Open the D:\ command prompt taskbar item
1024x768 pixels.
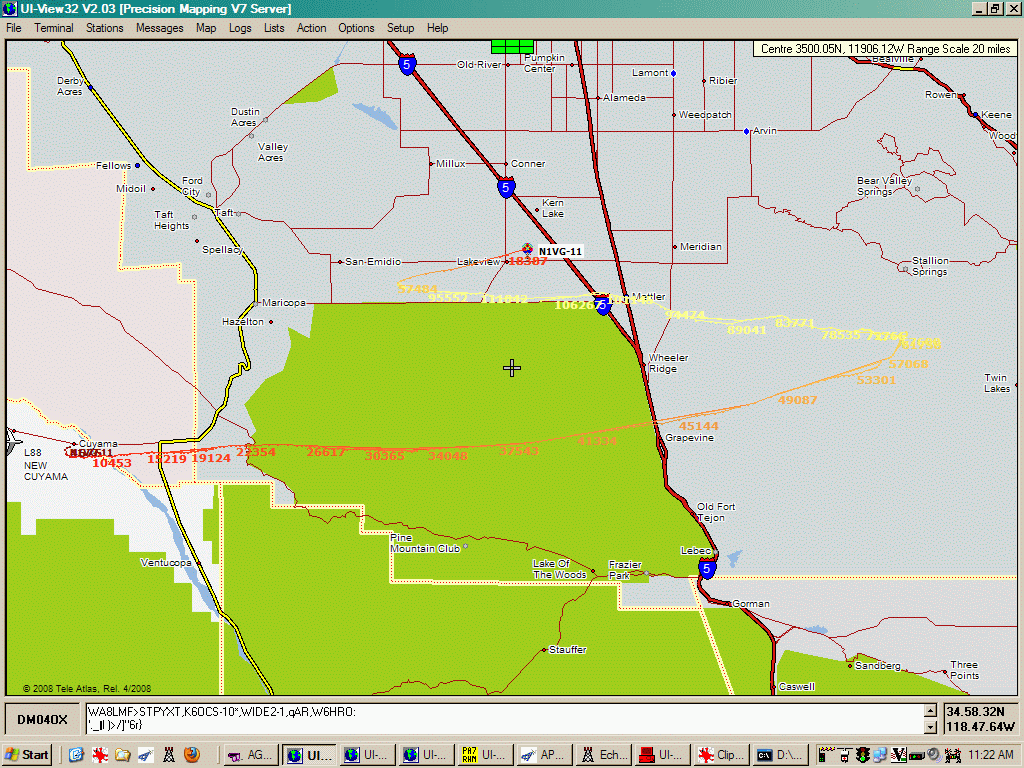777,755
